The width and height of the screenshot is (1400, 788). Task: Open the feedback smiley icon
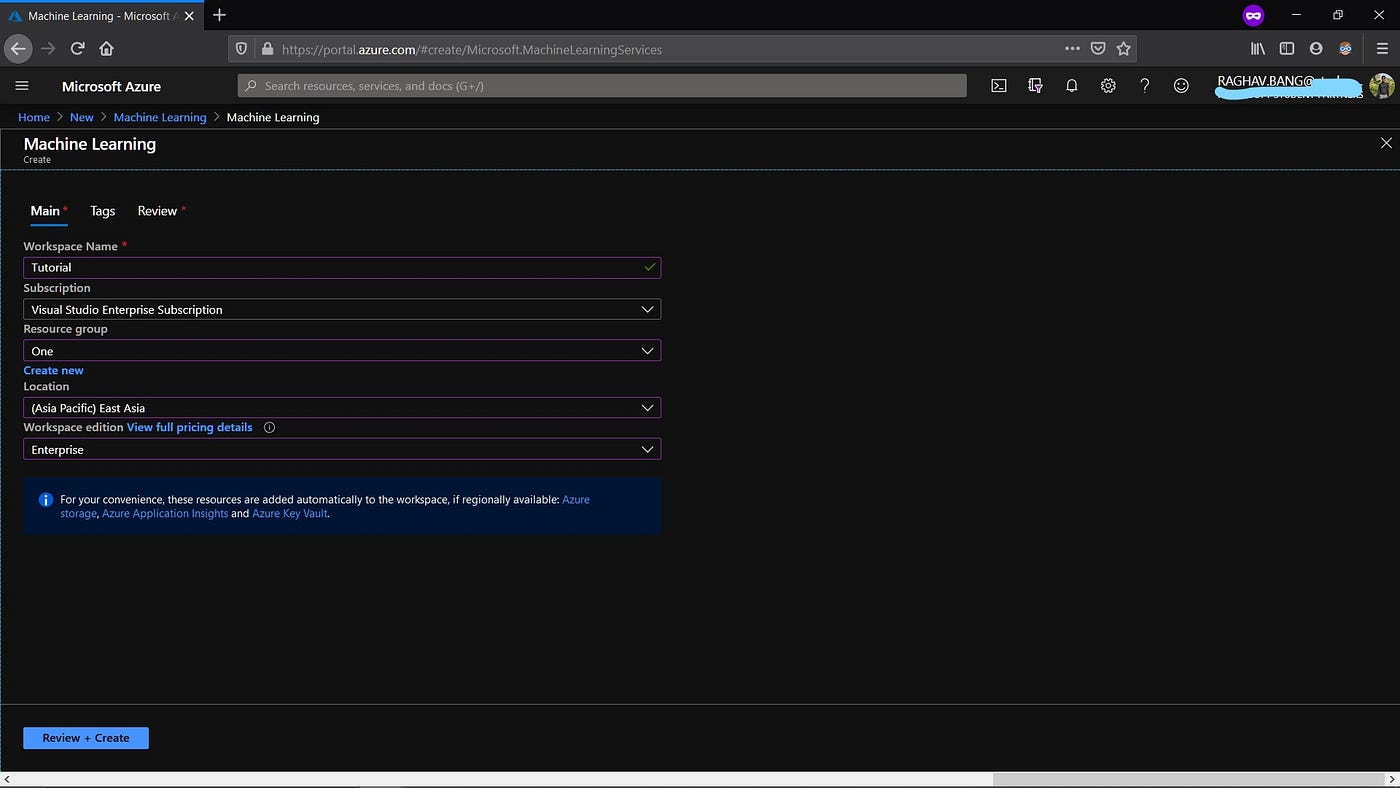coord(1181,86)
